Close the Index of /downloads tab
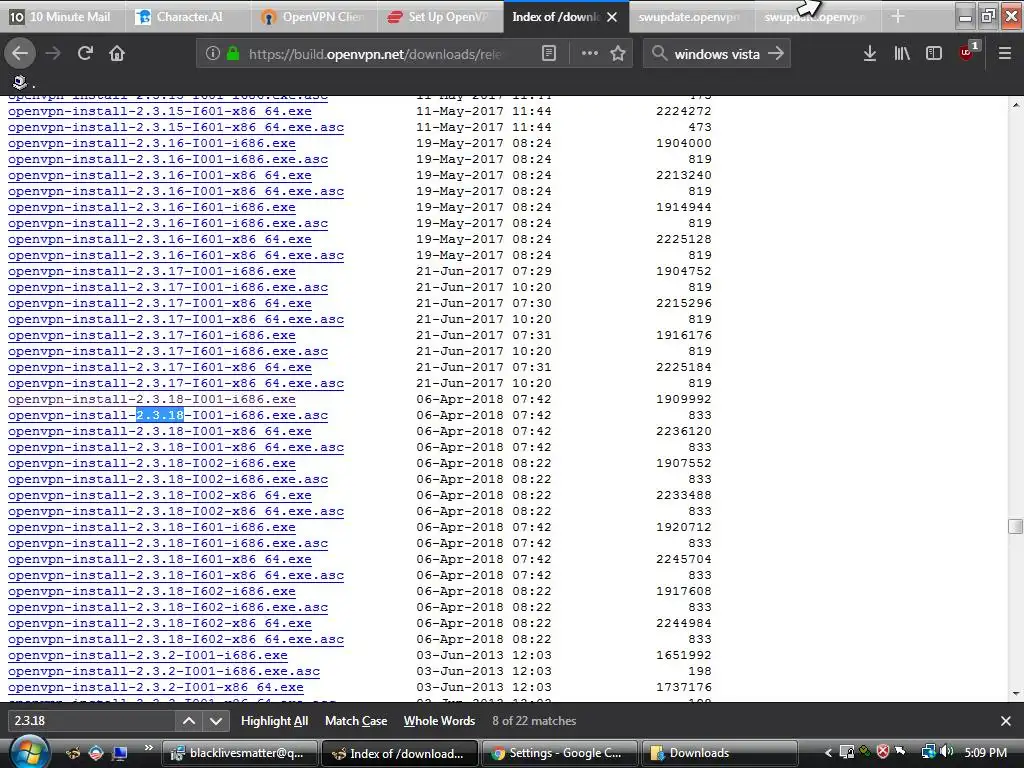 pos(612,17)
